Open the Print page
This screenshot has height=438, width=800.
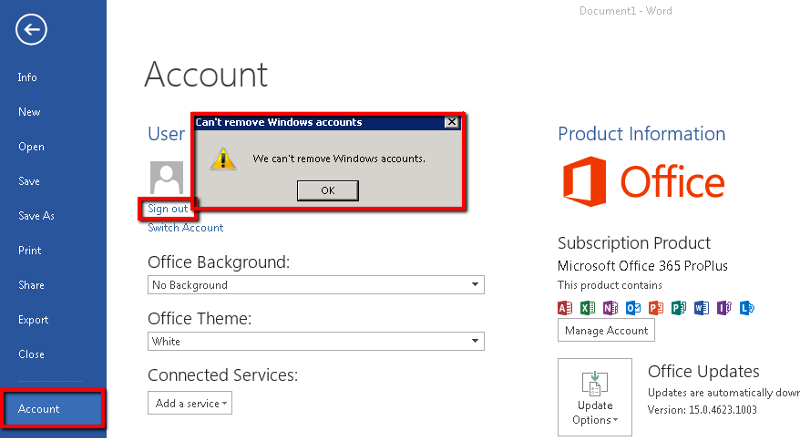click(x=30, y=251)
